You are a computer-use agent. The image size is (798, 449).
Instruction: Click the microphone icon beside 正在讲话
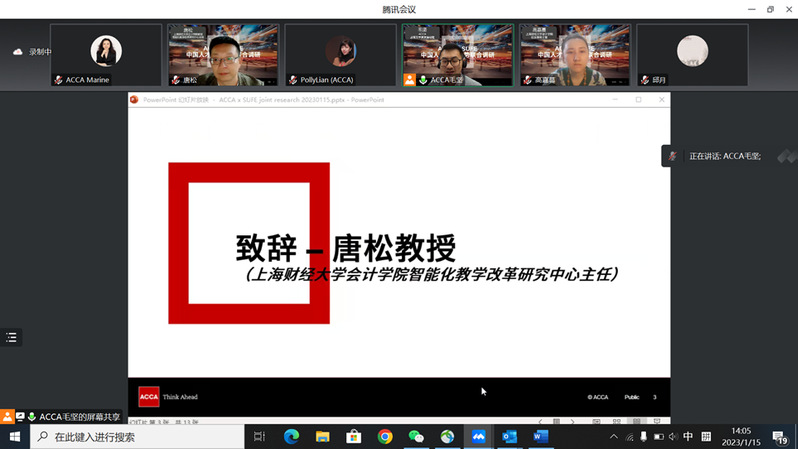coord(673,156)
